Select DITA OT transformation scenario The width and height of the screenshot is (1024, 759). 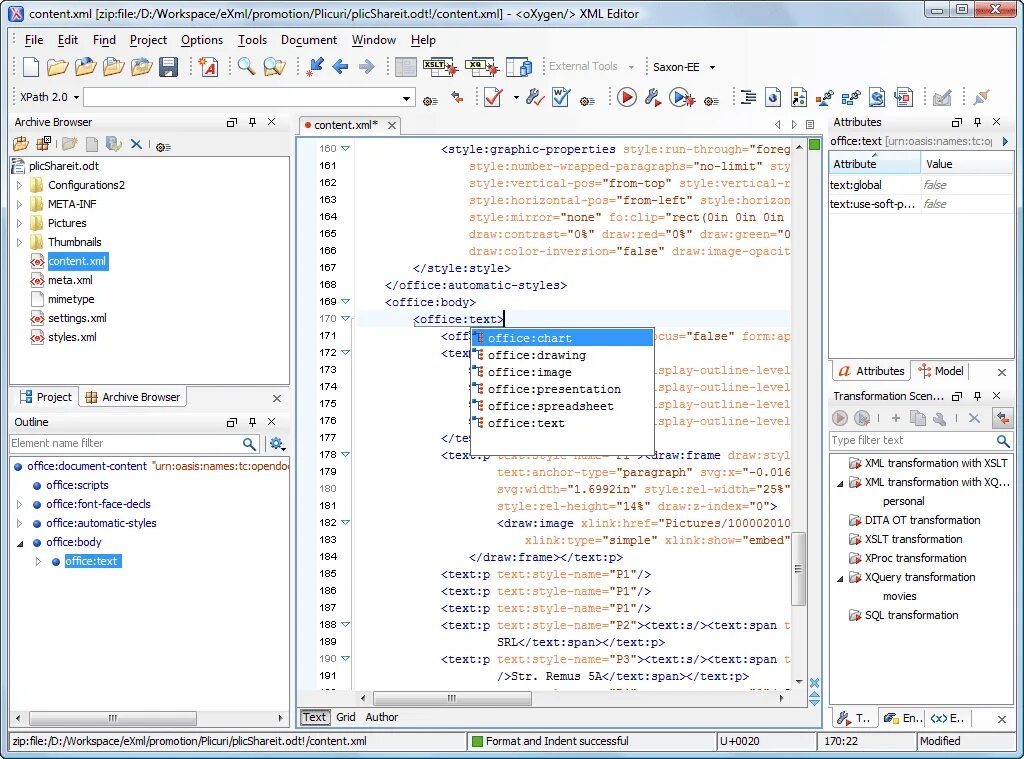922,520
